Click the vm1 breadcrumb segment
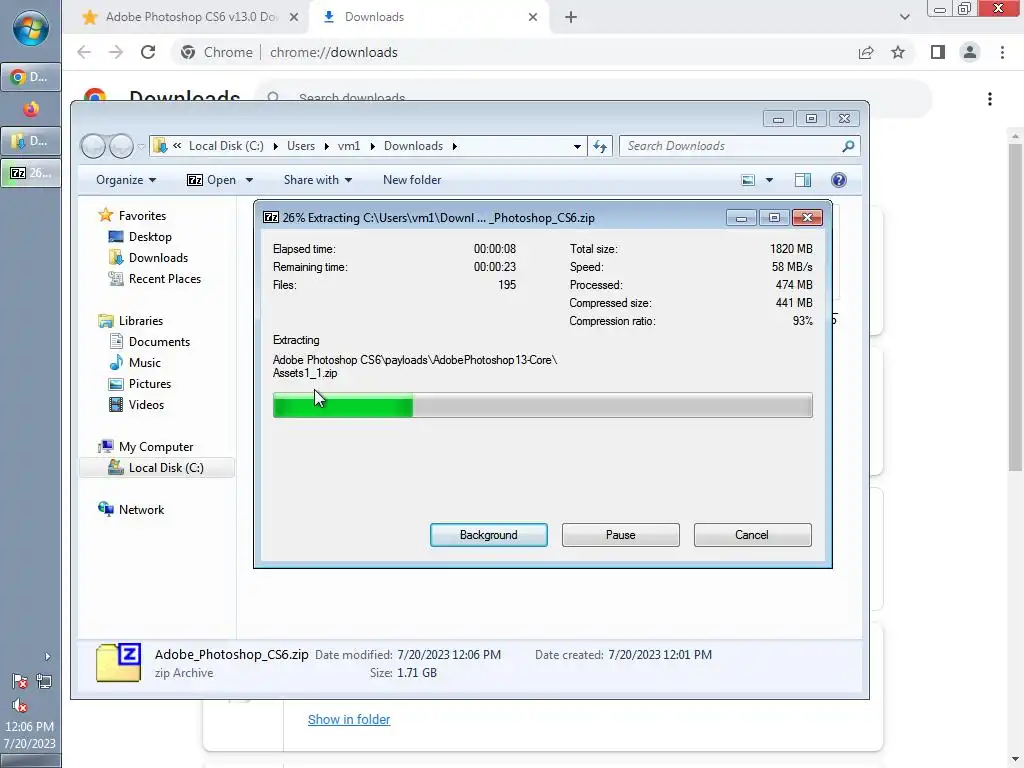Screen dimensions: 1024x768 [349, 146]
